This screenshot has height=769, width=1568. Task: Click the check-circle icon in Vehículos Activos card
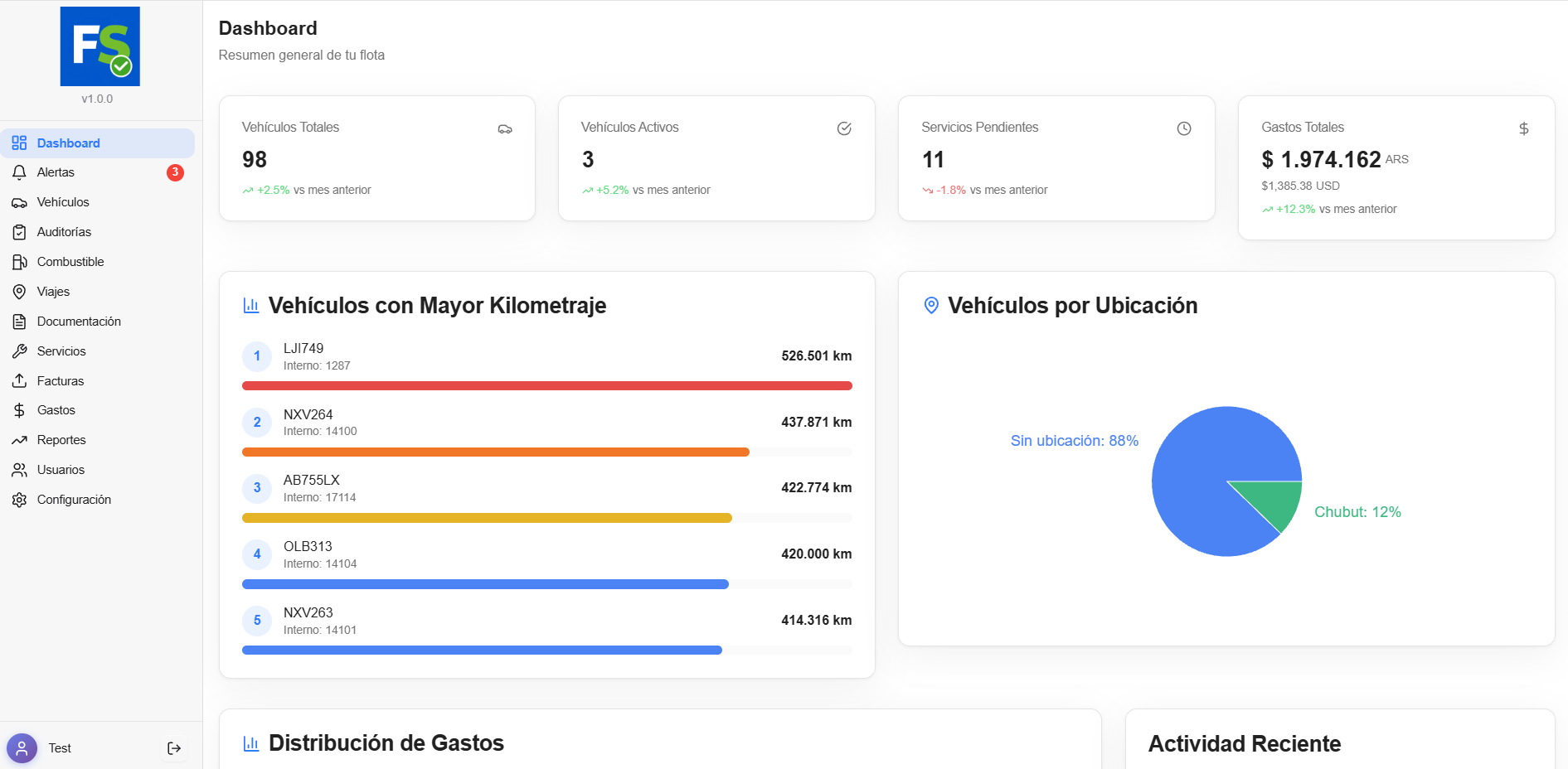pyautogui.click(x=844, y=128)
